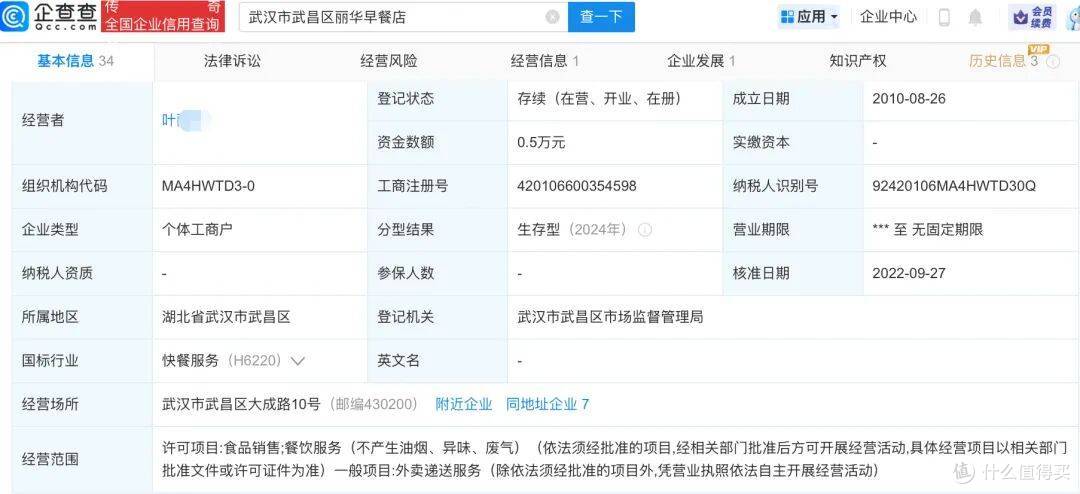The image size is (1080, 494).
Task: Clear the search box with the X icon
Action: pos(552,17)
